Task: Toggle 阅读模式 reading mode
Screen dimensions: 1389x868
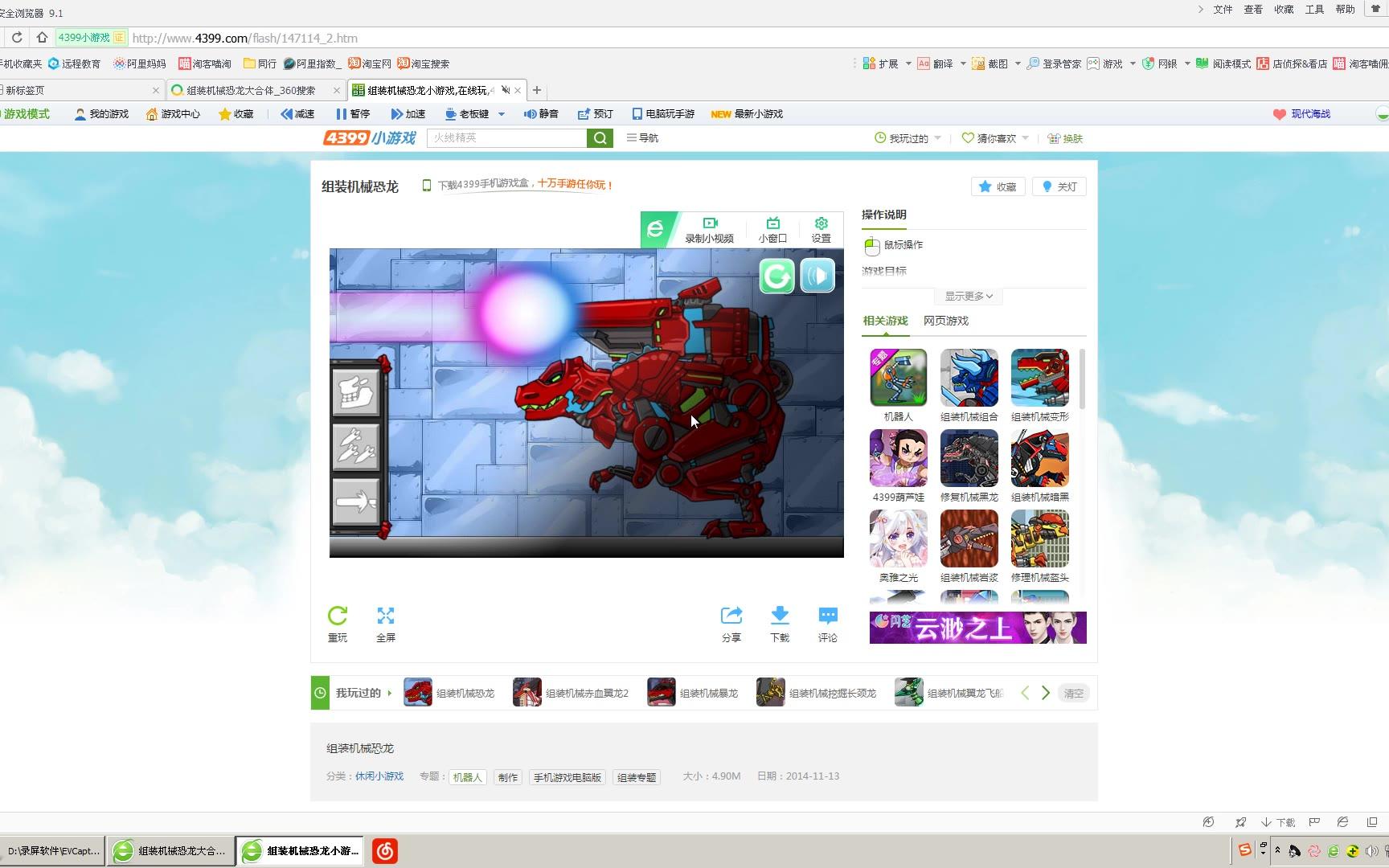Action: click(1223, 63)
